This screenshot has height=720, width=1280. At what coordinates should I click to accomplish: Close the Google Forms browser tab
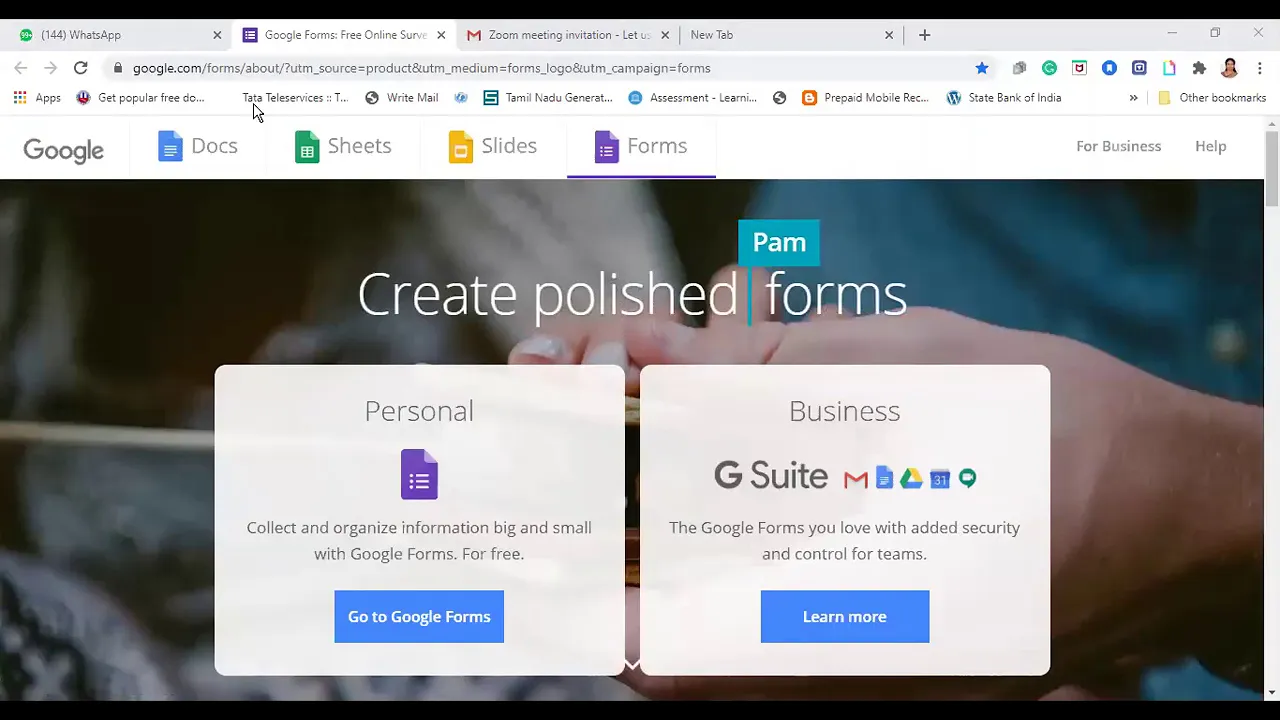(441, 35)
